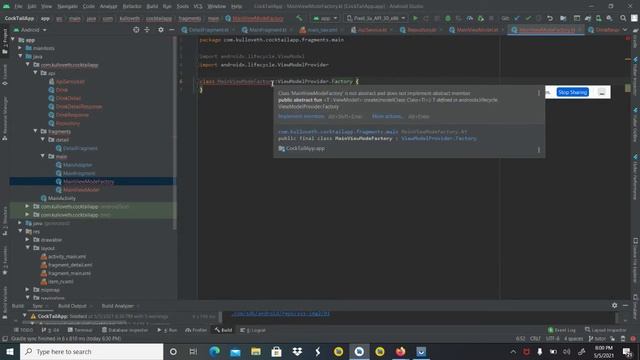The height and width of the screenshot is (360, 640).
Task: Select MainViewModelFactory in project tree
Action: click(x=89, y=181)
